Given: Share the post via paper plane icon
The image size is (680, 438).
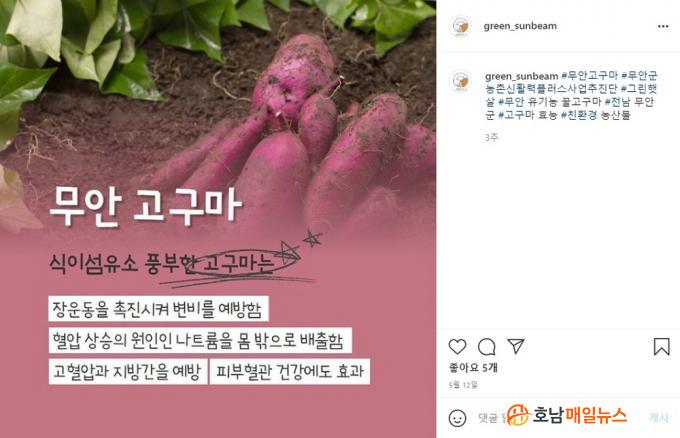Looking at the screenshot, I should pos(516,346).
